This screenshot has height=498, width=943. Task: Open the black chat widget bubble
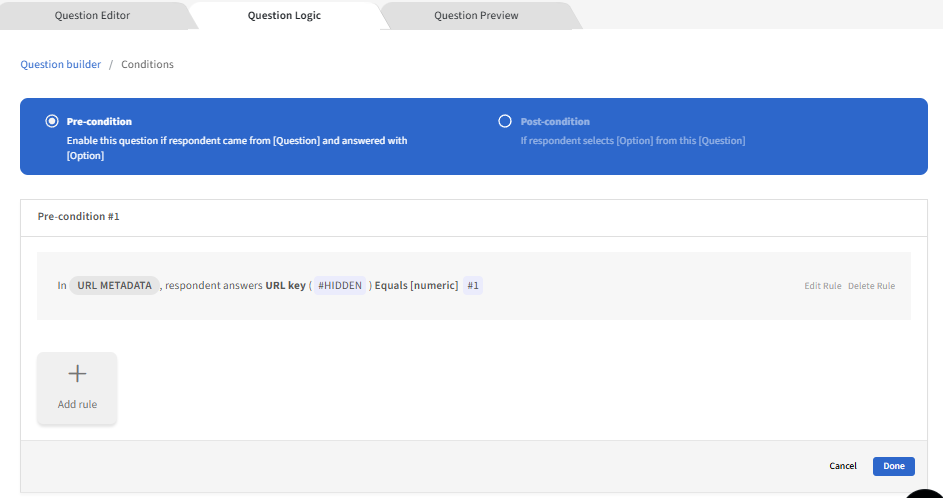point(928,491)
